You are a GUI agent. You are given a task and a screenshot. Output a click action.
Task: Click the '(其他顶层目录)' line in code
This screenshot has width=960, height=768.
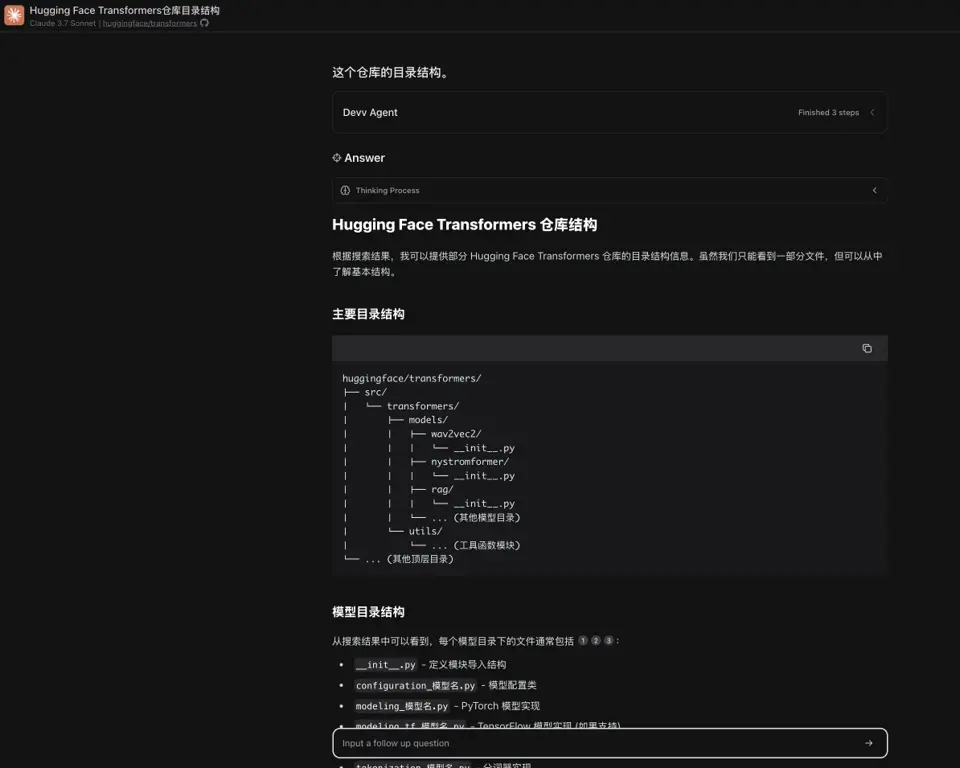[x=420, y=559]
